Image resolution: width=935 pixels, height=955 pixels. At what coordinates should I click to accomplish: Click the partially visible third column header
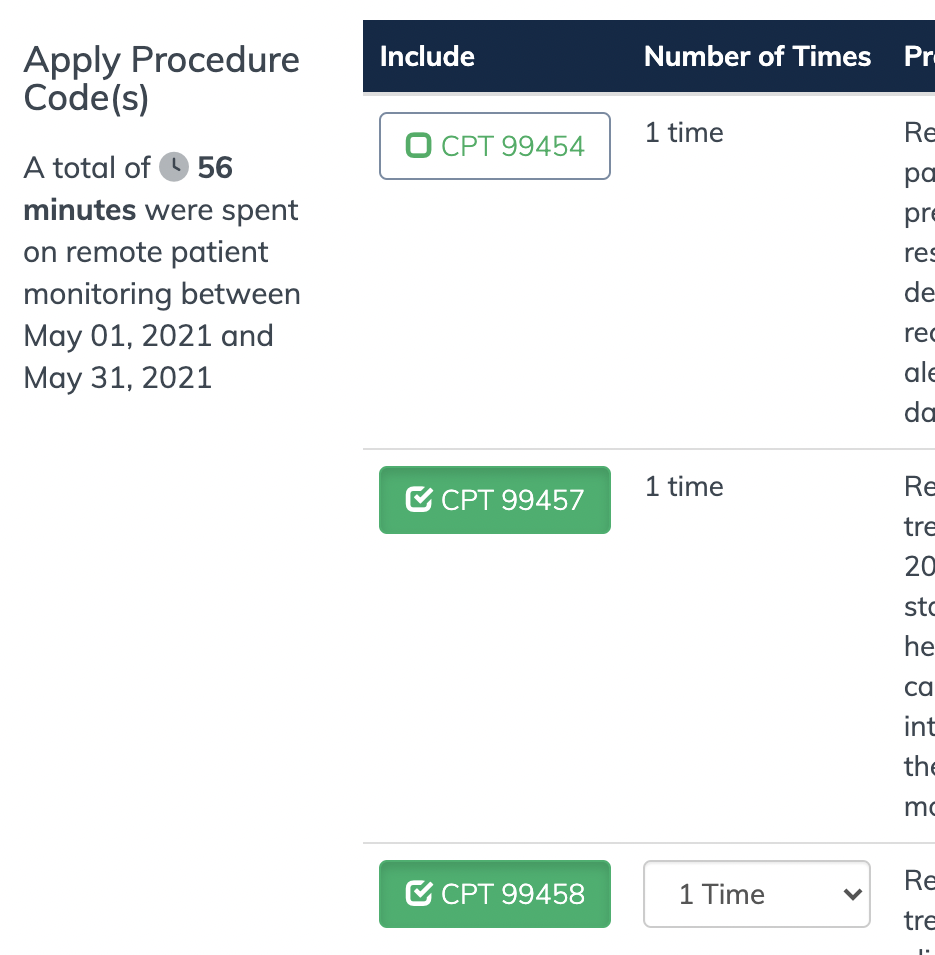click(x=919, y=57)
